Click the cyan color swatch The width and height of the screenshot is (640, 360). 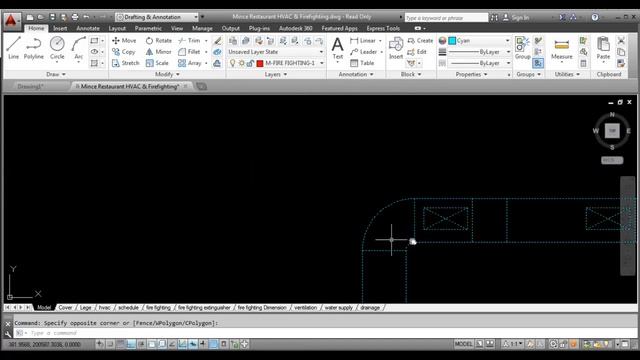point(452,41)
